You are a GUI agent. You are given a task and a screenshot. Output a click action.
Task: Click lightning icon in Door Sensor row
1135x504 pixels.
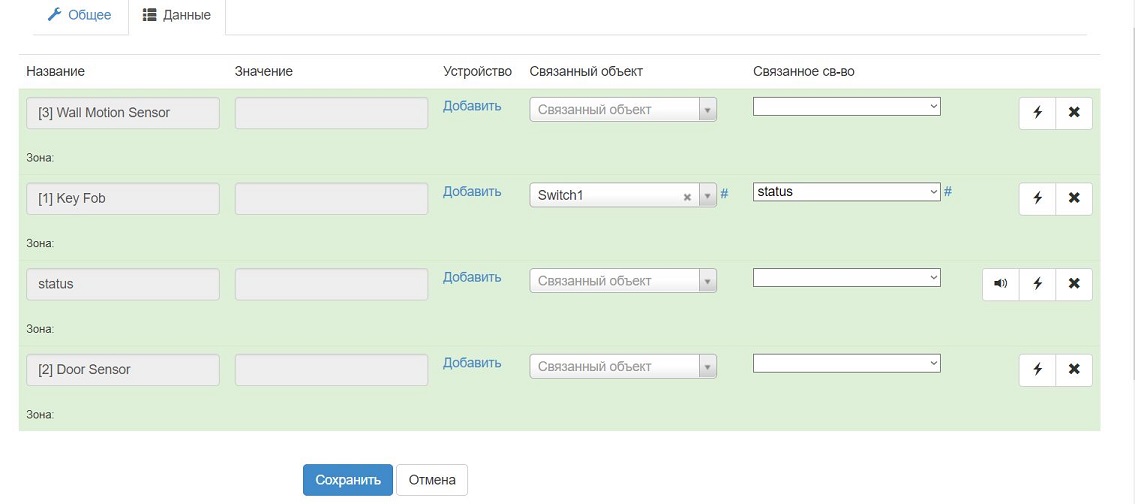pyautogui.click(x=1037, y=370)
